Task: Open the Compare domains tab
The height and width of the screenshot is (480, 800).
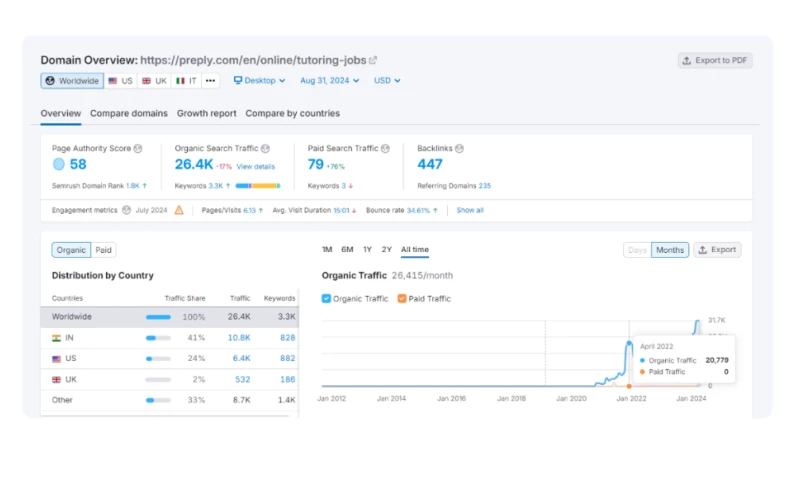Action: (x=129, y=113)
